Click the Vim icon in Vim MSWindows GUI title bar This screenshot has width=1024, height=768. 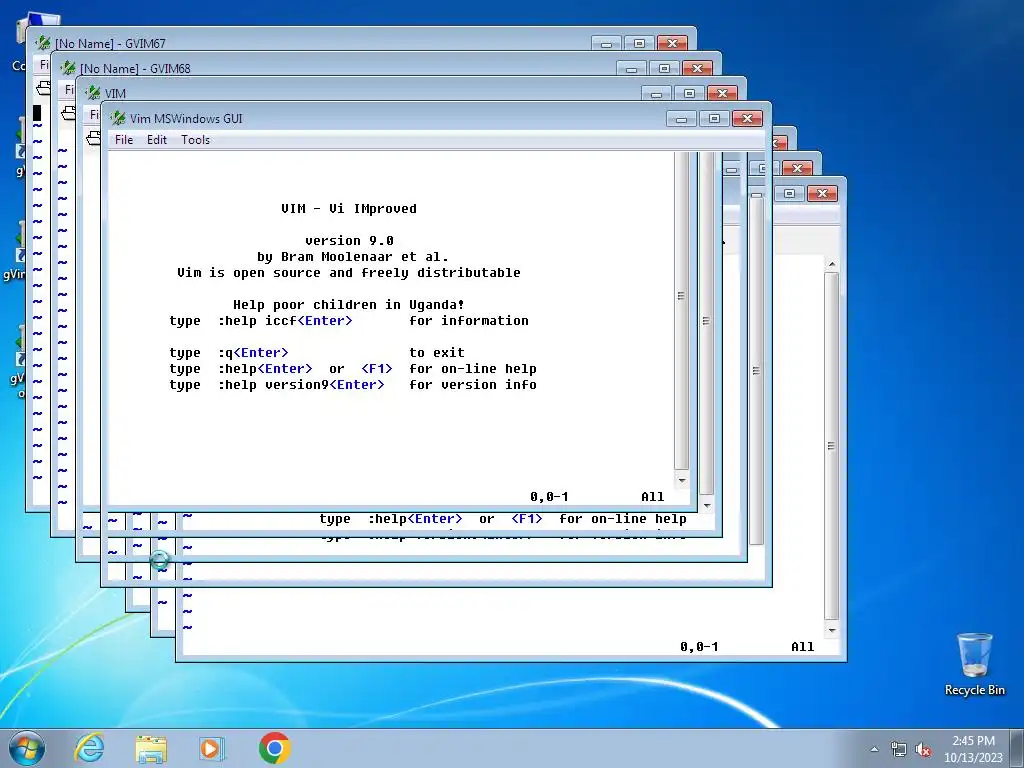click(x=118, y=118)
